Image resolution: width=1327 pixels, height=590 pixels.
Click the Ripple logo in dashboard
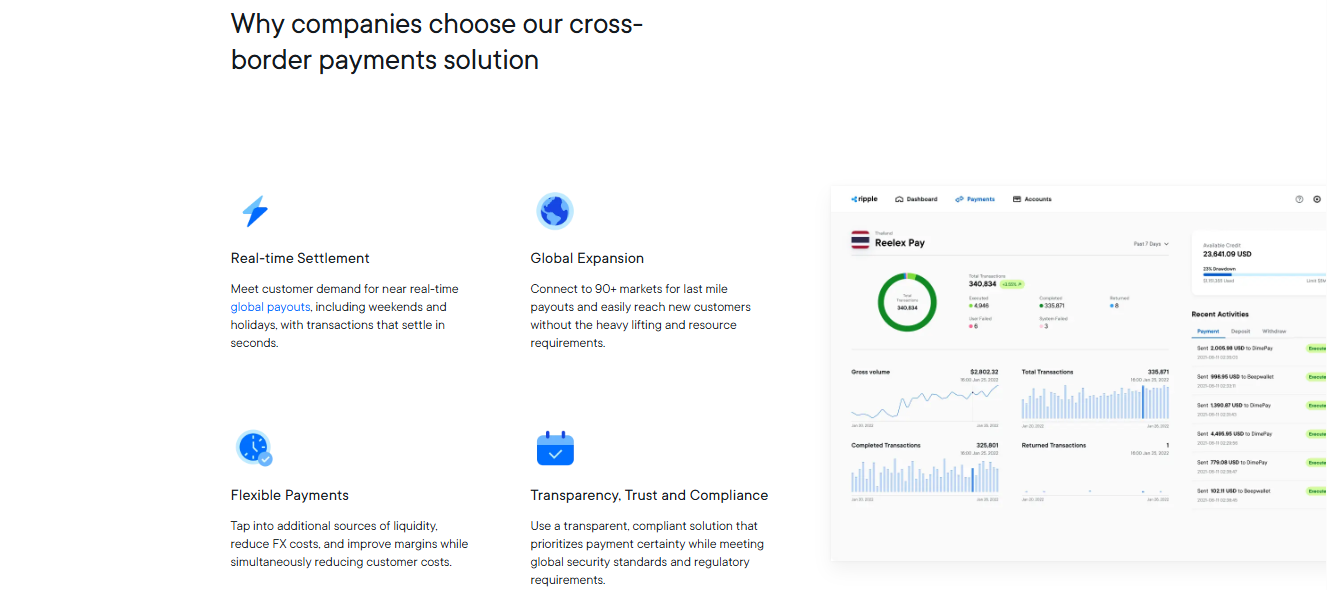click(864, 199)
